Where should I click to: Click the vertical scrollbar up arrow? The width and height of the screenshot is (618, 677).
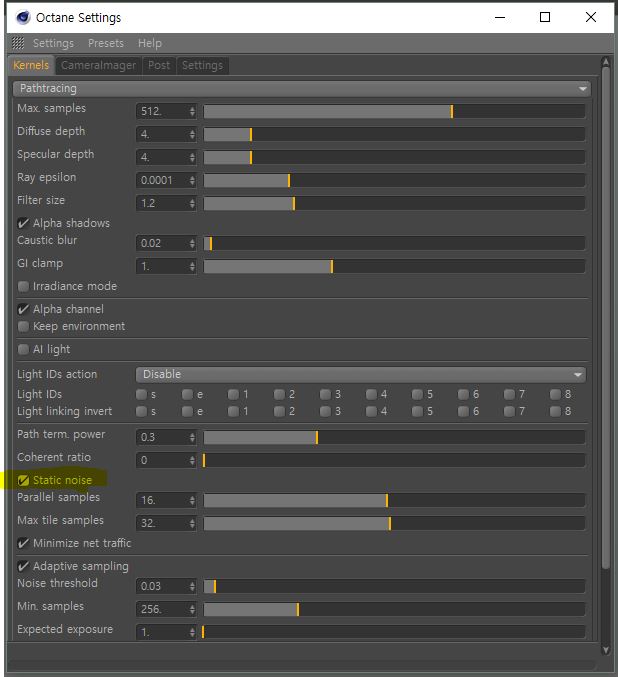click(x=606, y=63)
